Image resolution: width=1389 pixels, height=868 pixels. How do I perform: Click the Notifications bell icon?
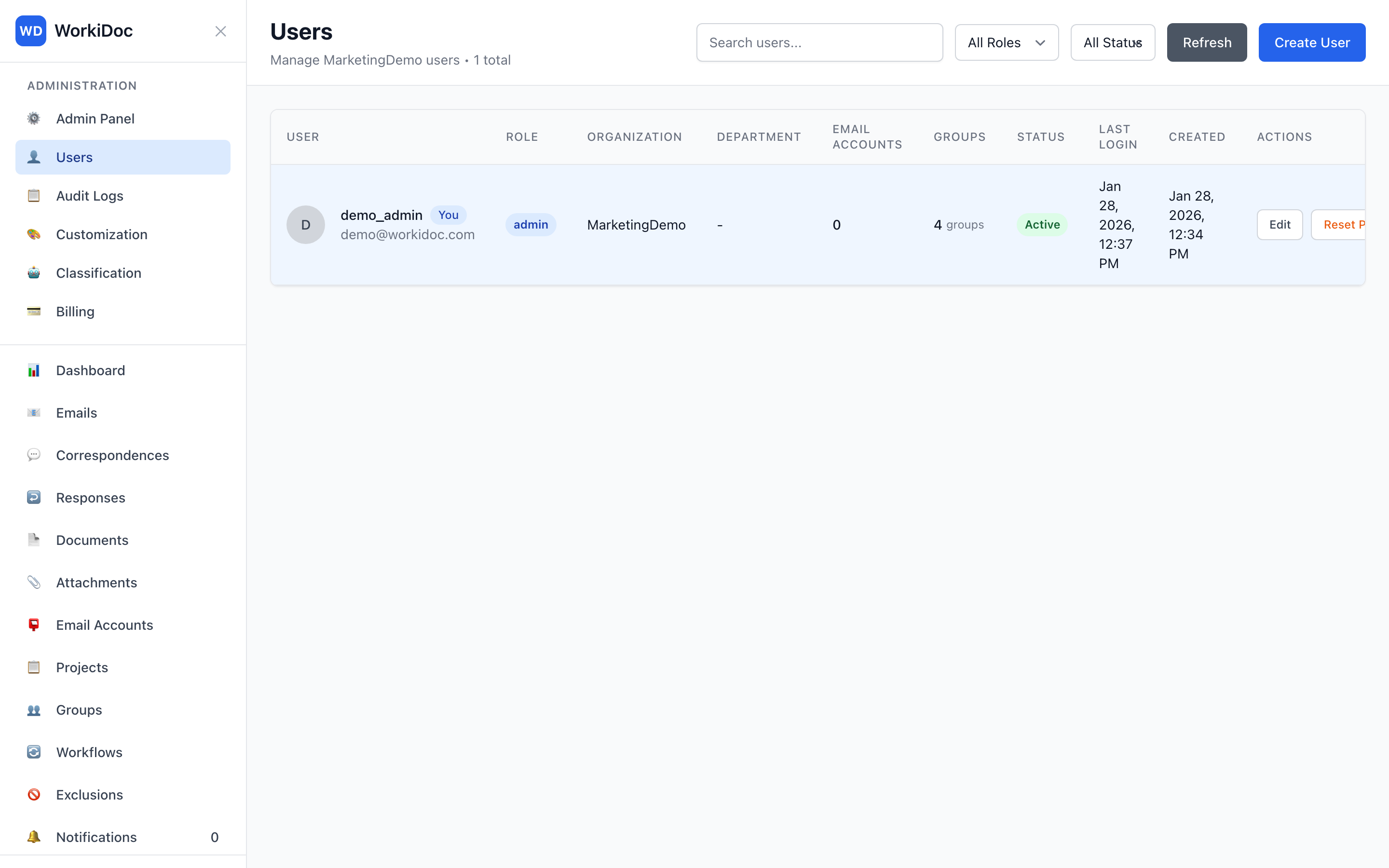coord(34,837)
